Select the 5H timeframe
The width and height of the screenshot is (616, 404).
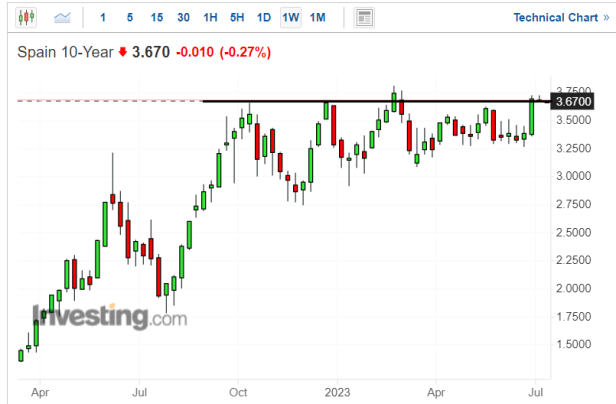pos(237,18)
